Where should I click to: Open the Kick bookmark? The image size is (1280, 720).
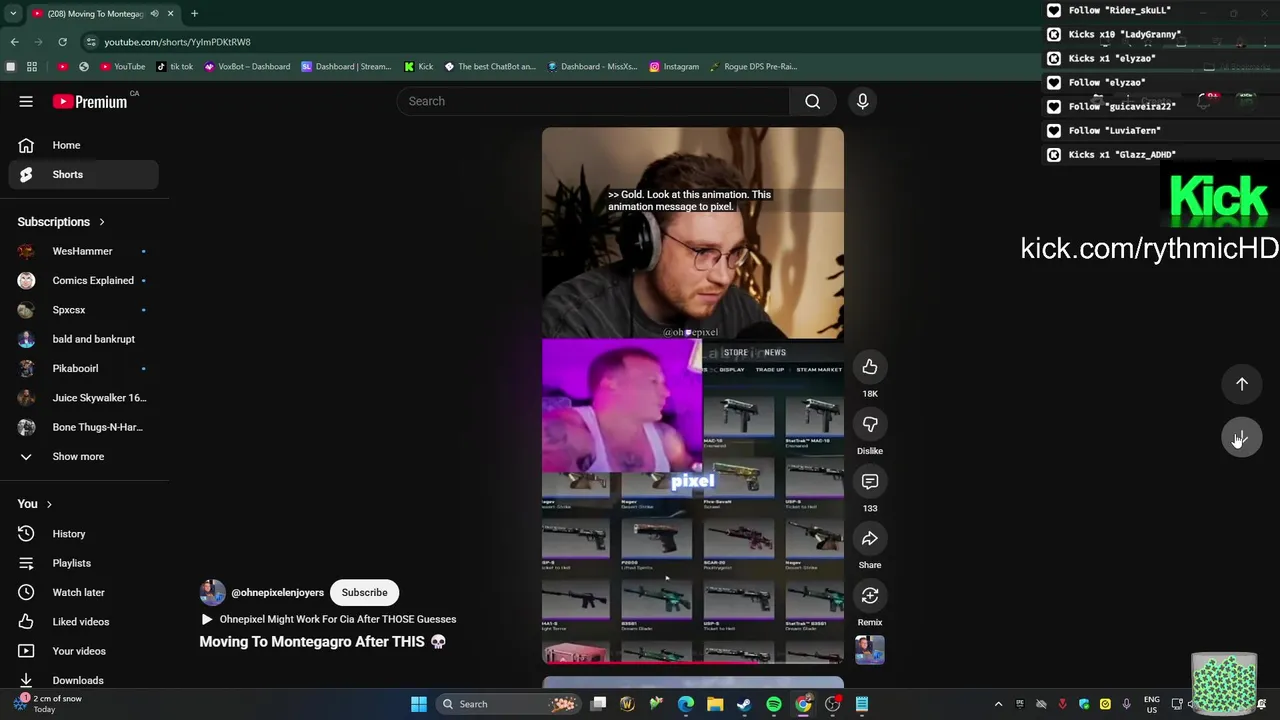click(419, 67)
